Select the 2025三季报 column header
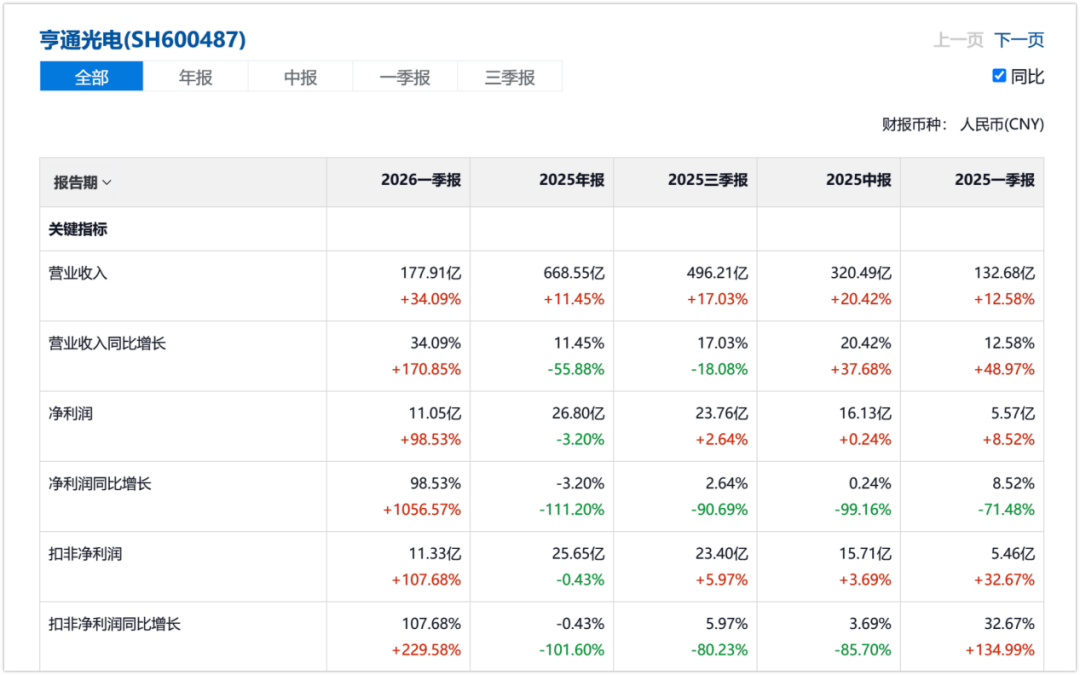 click(x=707, y=180)
